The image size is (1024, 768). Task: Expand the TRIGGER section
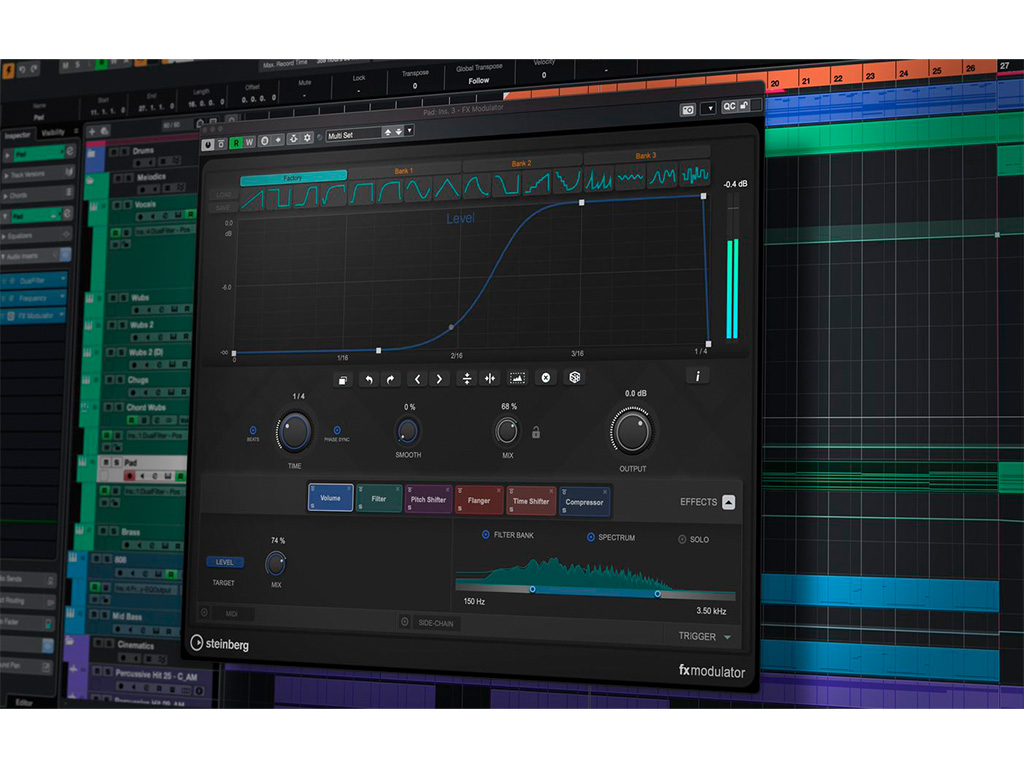coord(728,637)
